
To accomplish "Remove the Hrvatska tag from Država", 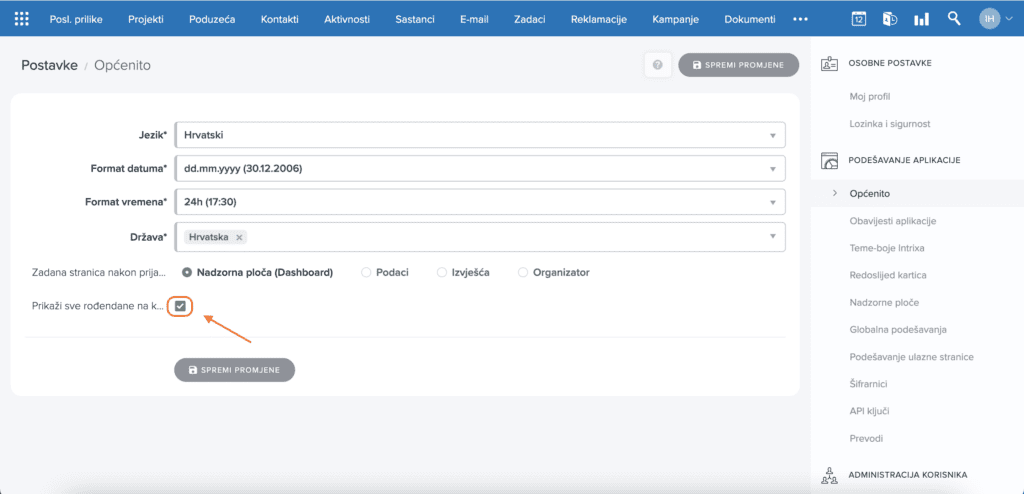I will coord(239,237).
